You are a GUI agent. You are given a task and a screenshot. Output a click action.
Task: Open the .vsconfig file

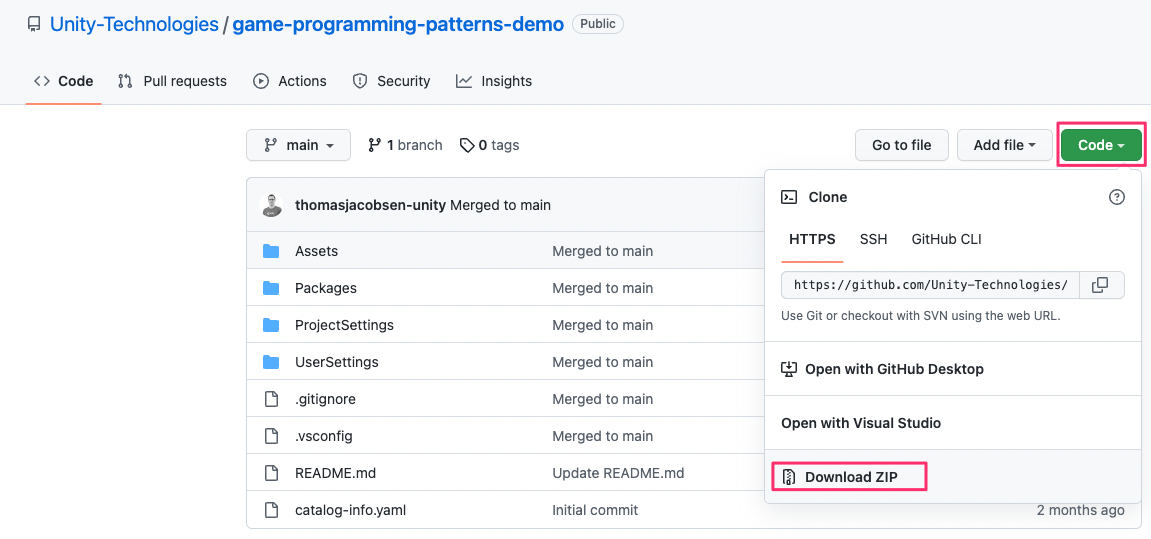(324, 436)
